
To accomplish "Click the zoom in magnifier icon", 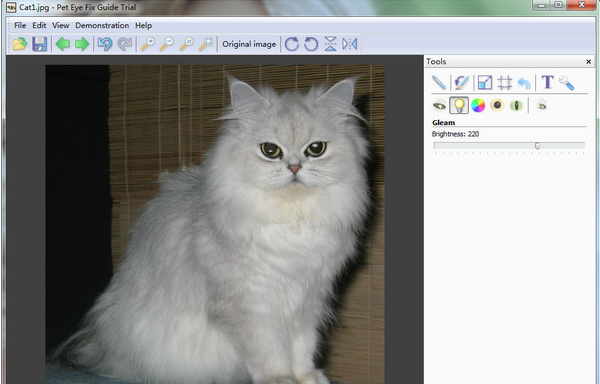I will [x=148, y=44].
